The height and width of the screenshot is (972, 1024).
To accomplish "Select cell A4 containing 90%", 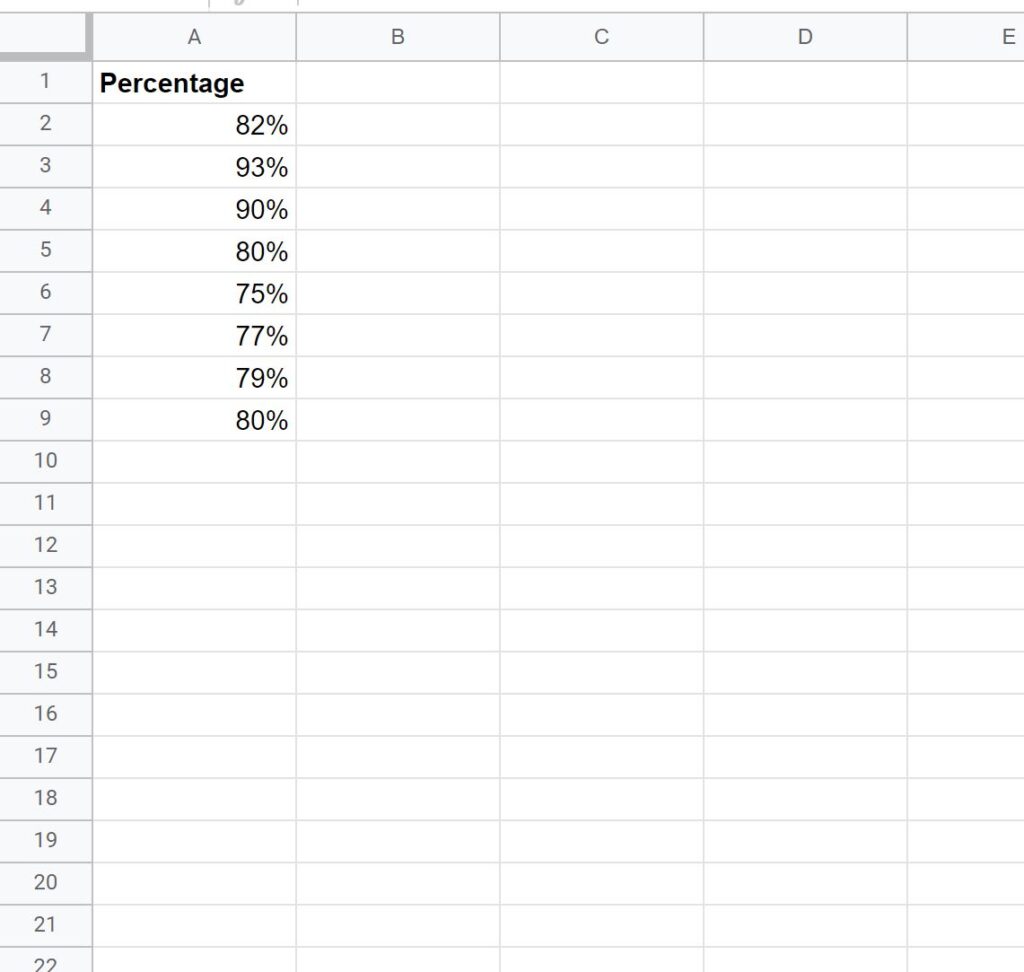I will coord(195,210).
